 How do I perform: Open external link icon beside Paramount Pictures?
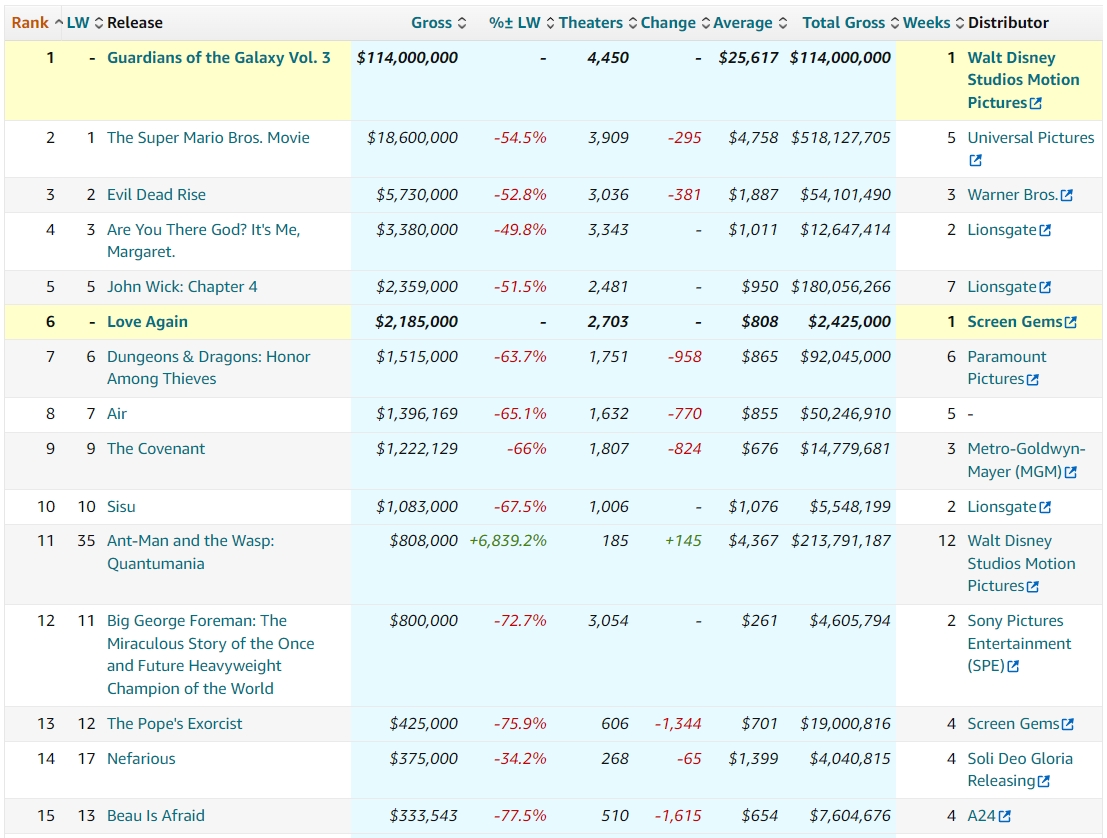pos(1033,379)
